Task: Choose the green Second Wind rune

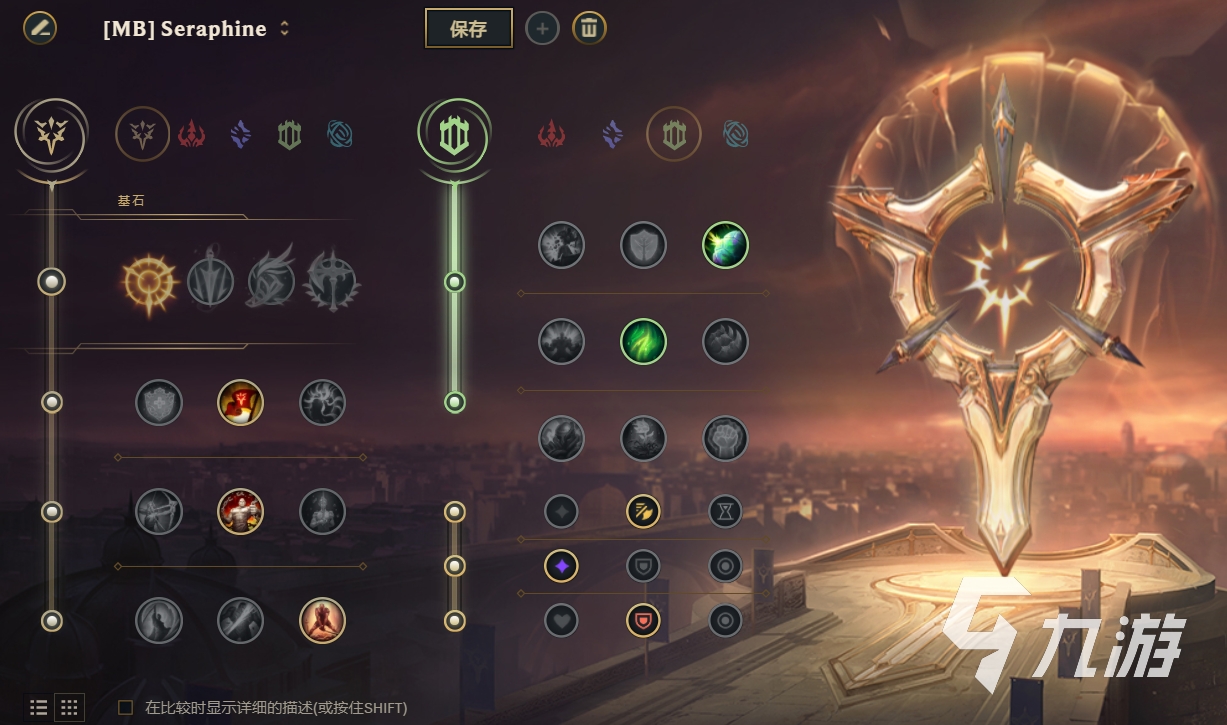Action: 643,341
